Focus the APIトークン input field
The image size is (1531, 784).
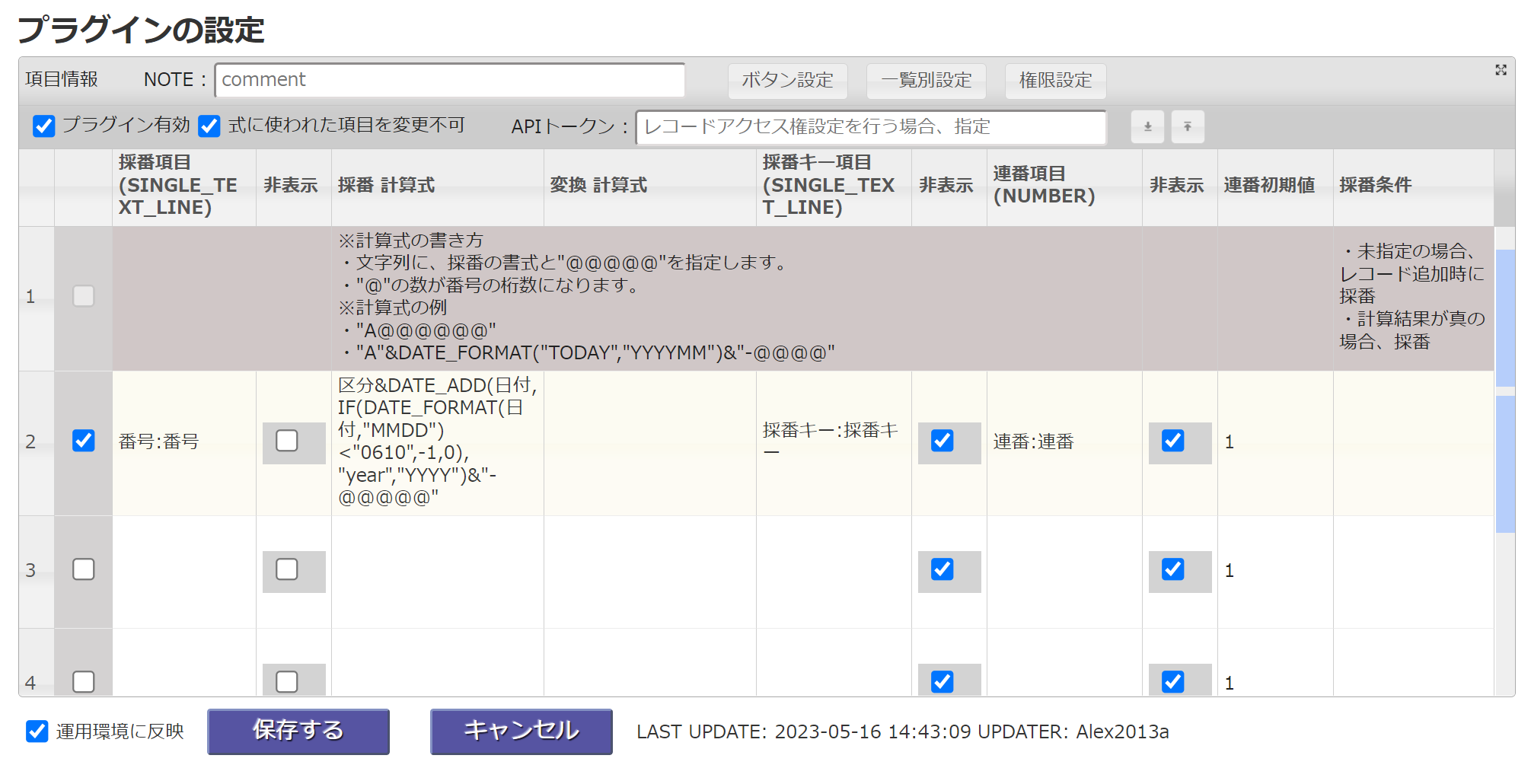tap(871, 127)
